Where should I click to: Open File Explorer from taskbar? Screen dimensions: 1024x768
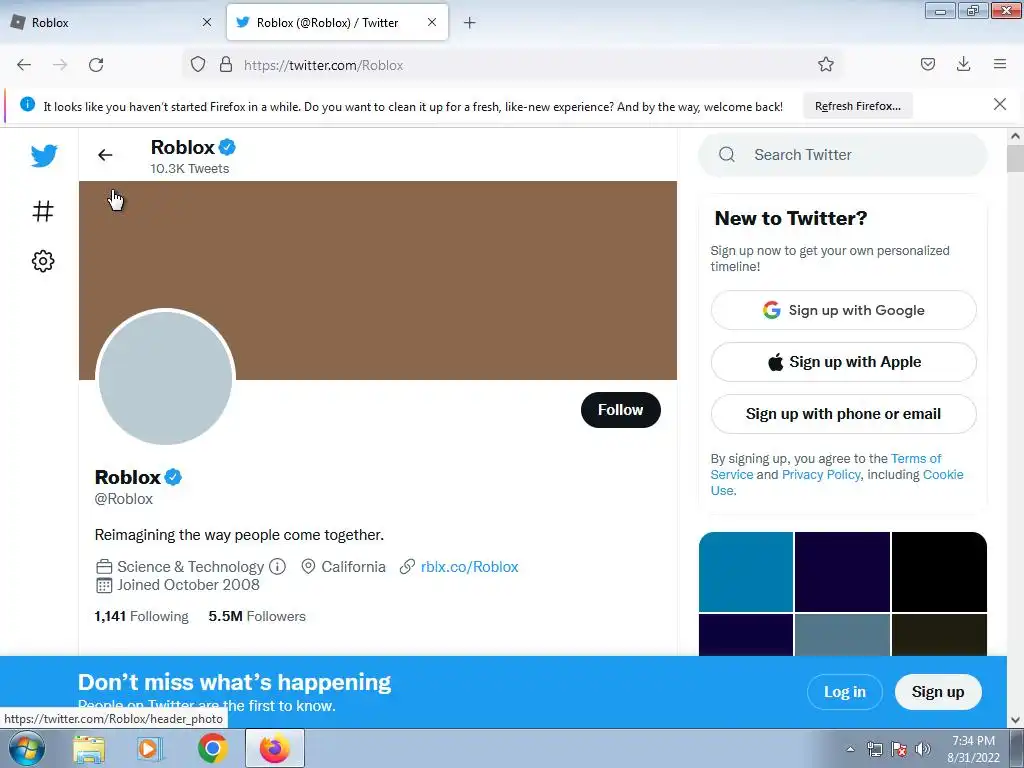(x=89, y=748)
